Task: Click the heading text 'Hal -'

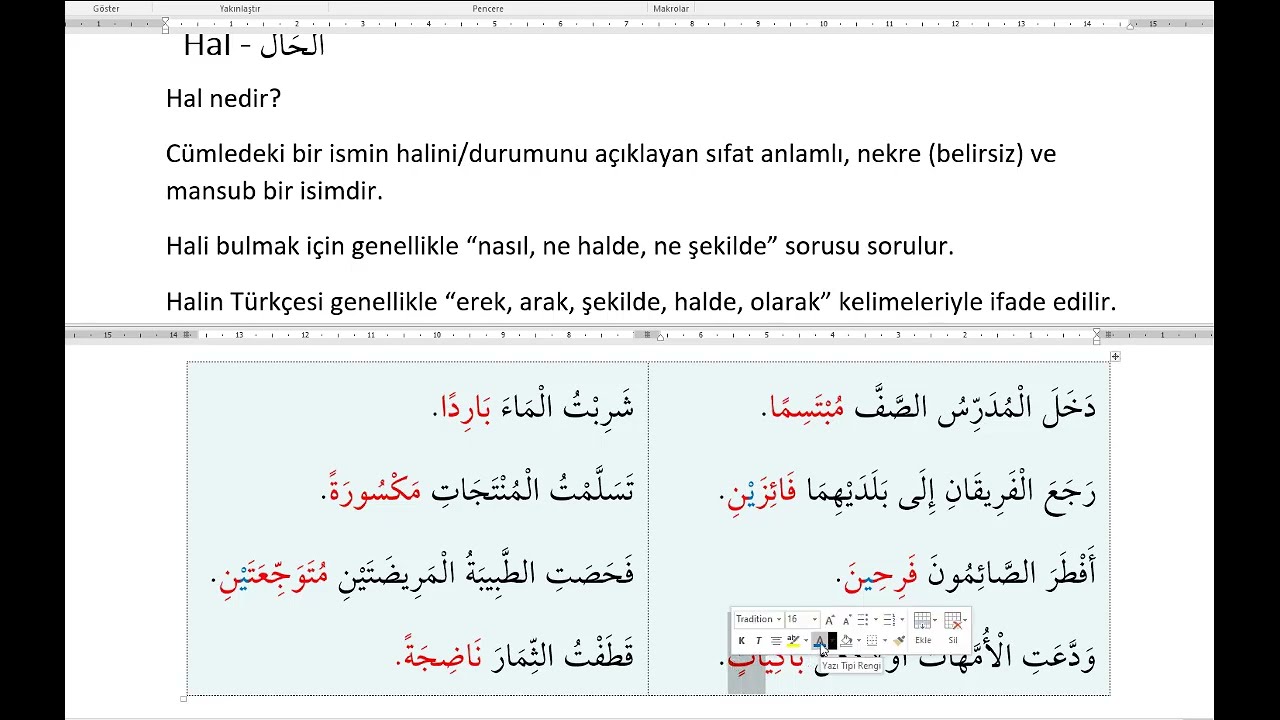Action: (x=220, y=45)
